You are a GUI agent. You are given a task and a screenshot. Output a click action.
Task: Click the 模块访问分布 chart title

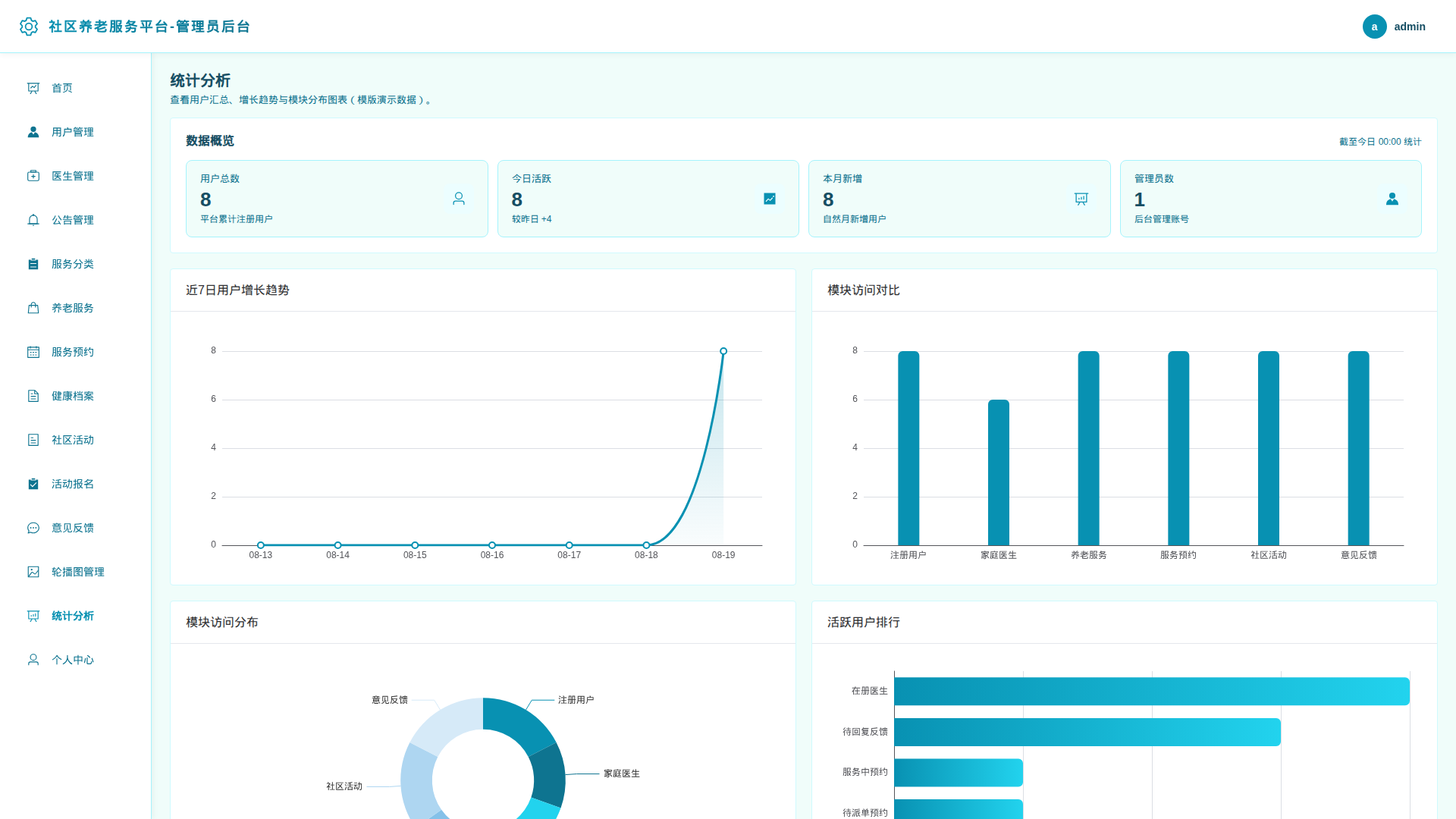pos(222,623)
